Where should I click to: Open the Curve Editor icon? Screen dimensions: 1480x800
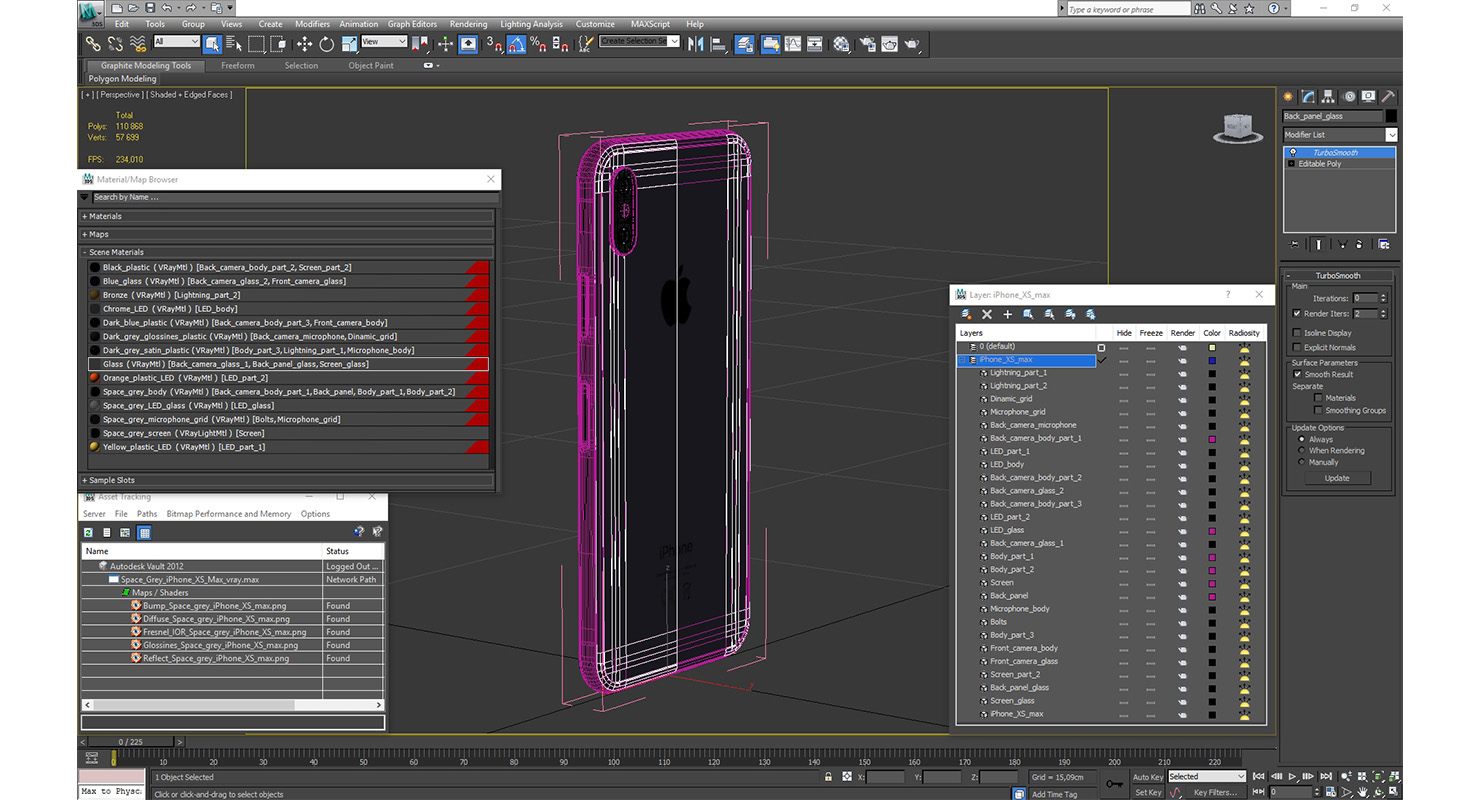point(793,43)
